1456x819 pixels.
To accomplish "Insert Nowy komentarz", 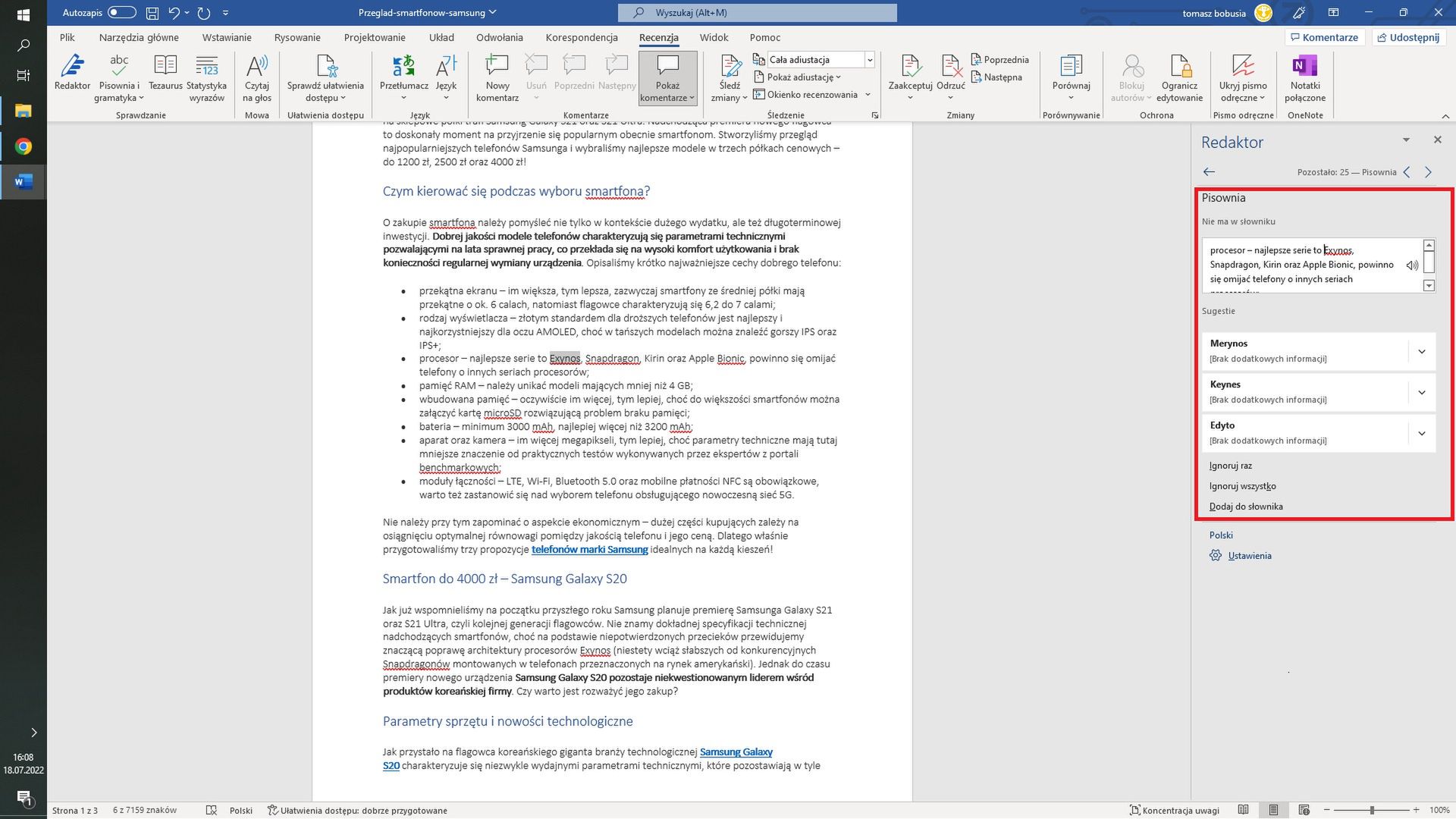I will click(x=497, y=76).
